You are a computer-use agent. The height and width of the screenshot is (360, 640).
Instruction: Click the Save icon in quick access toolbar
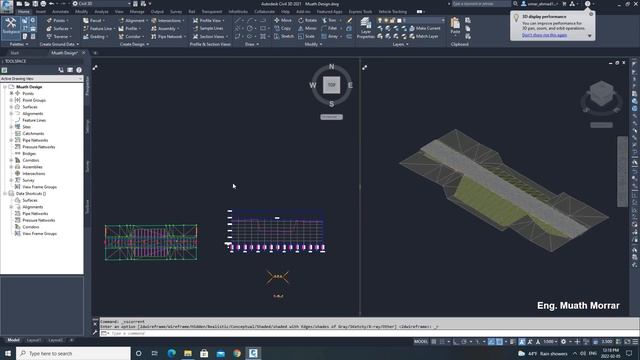pyautogui.click(x=35, y=4)
